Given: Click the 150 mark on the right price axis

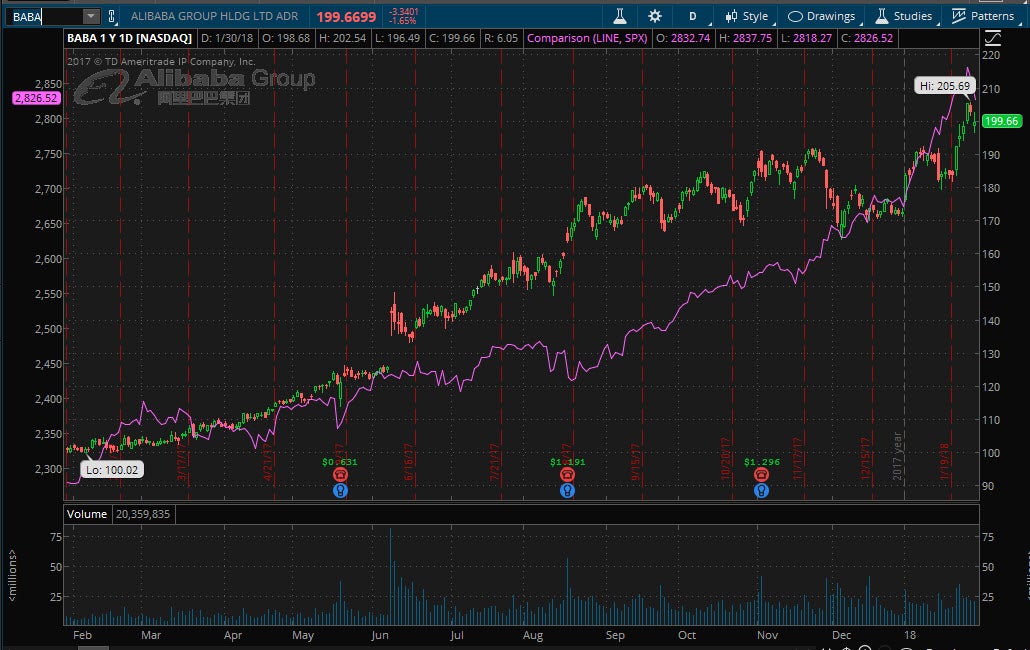Looking at the screenshot, I should [x=991, y=288].
